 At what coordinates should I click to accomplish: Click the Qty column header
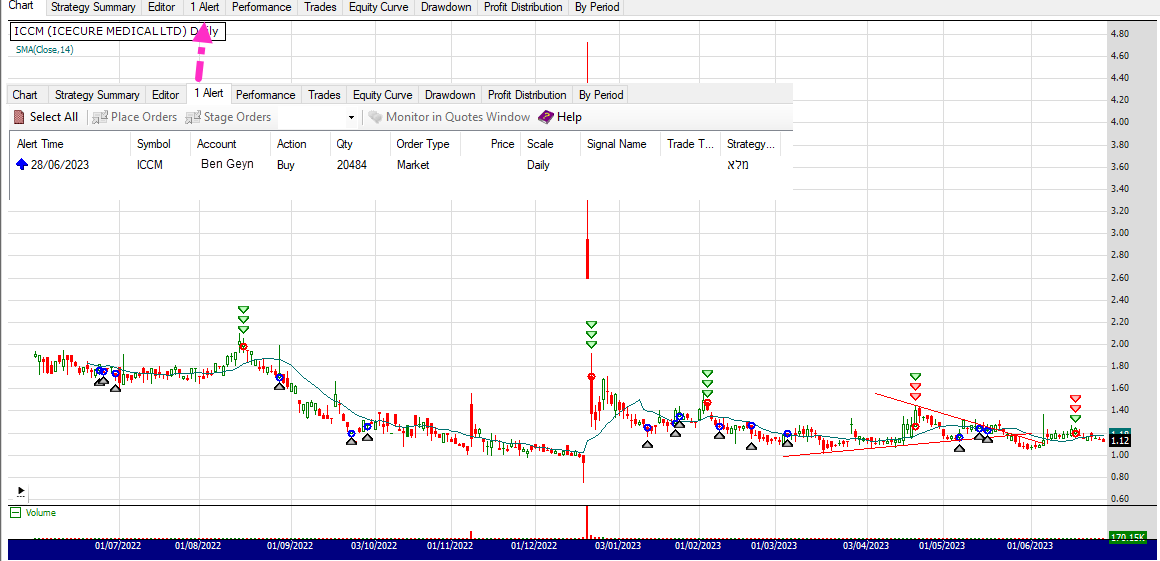click(x=345, y=144)
